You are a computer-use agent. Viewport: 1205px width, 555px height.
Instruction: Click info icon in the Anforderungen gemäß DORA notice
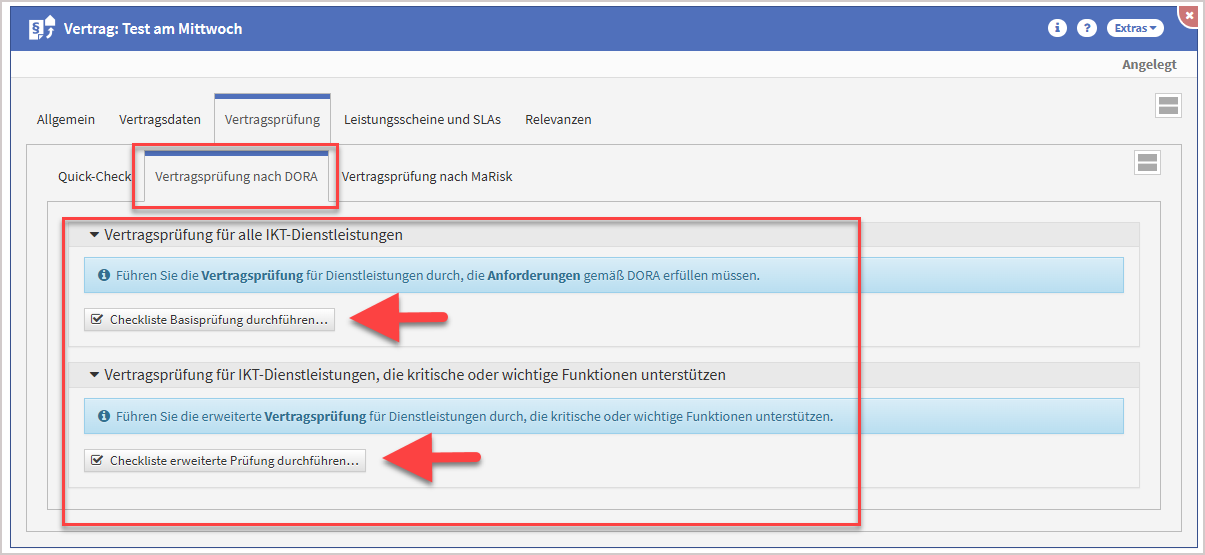[x=104, y=275]
